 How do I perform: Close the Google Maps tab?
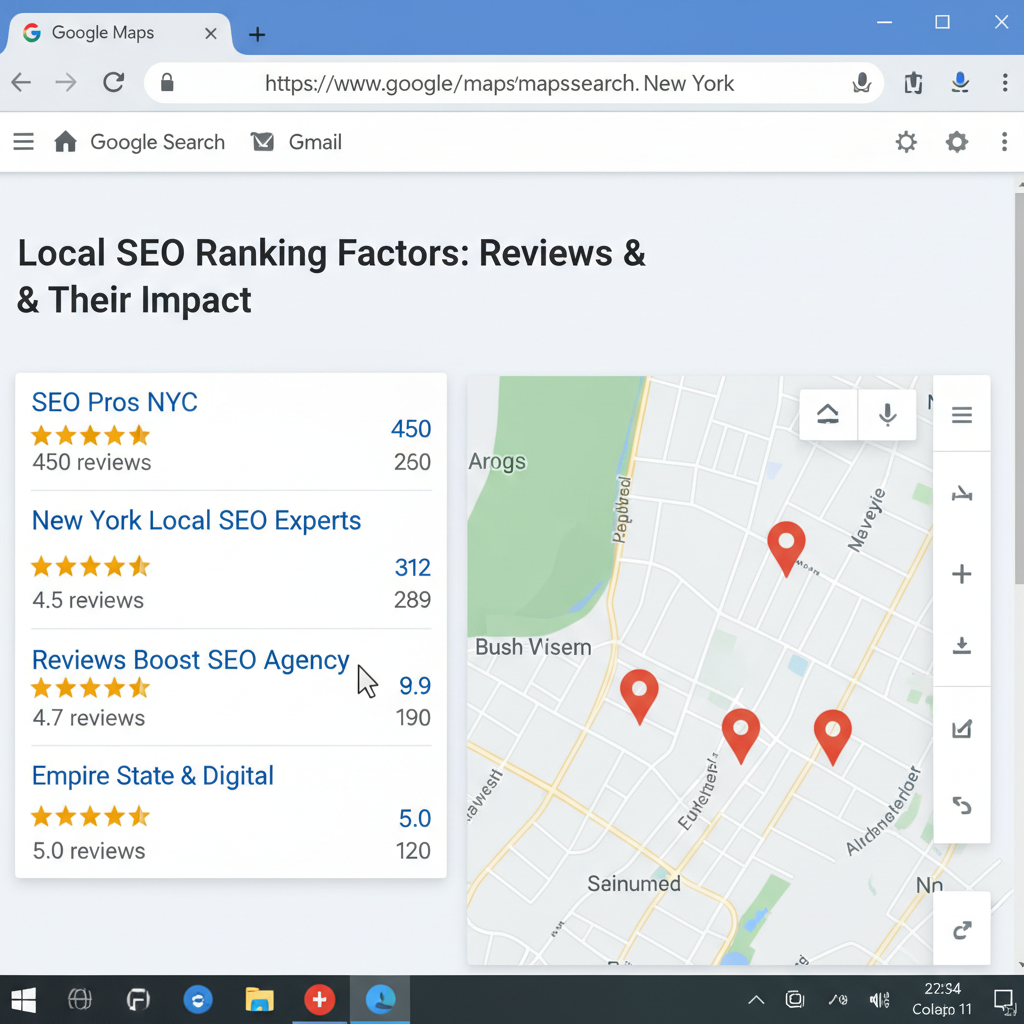(x=210, y=33)
